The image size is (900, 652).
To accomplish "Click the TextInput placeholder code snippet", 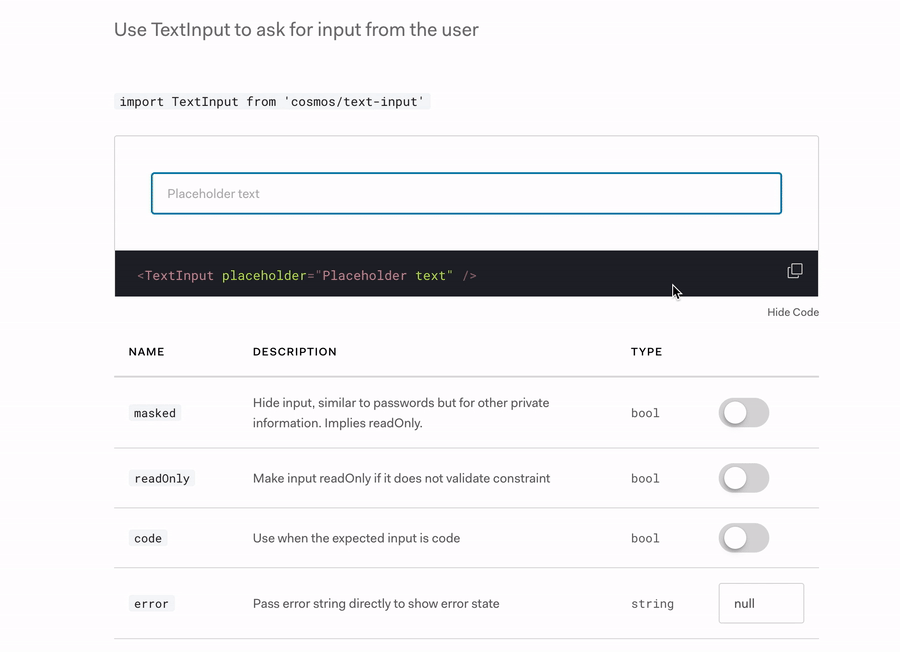I will tap(307, 275).
